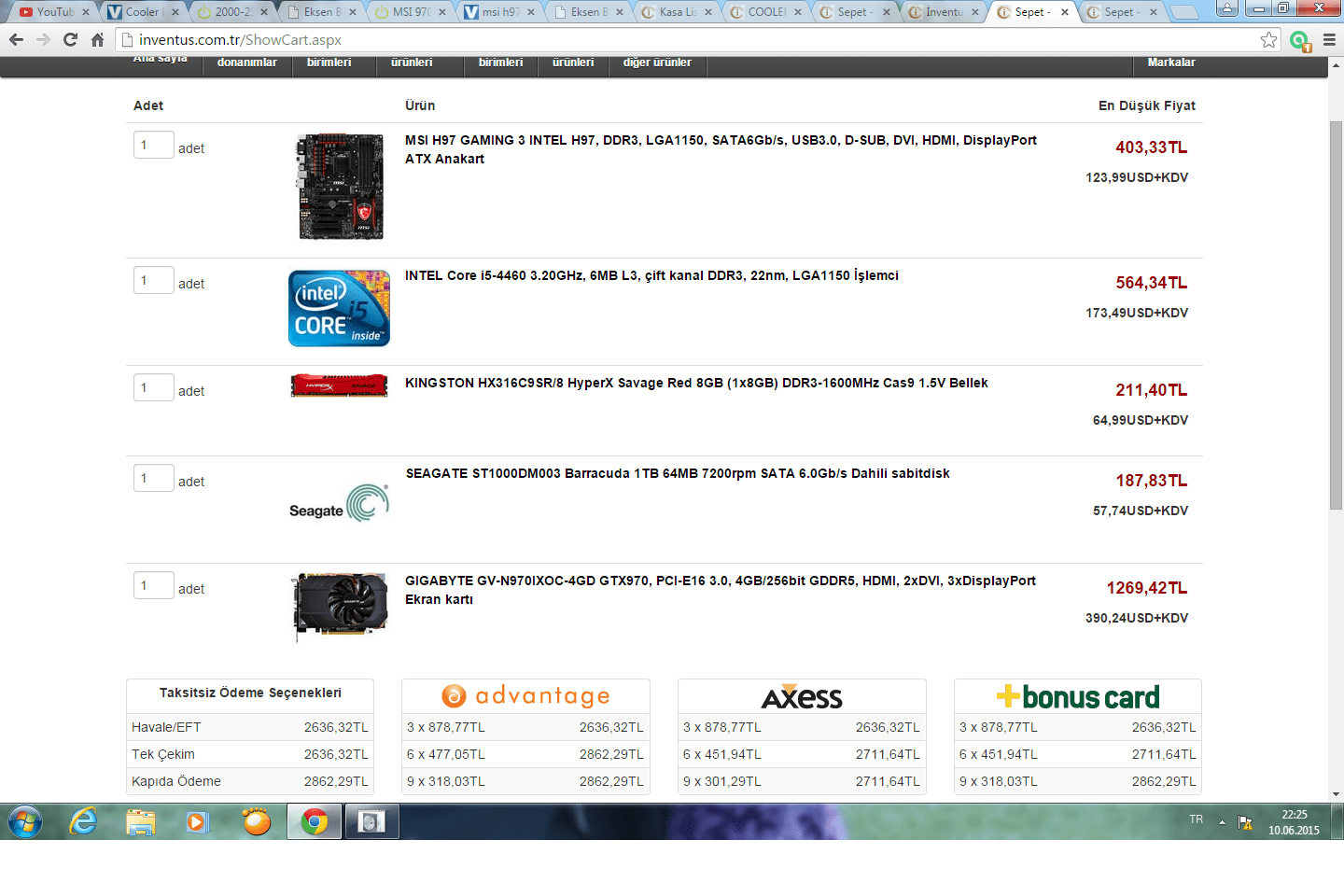Open the 'donanımlar' navigation menu
Image resolution: width=1344 pixels, height=896 pixels.
pyautogui.click(x=247, y=63)
